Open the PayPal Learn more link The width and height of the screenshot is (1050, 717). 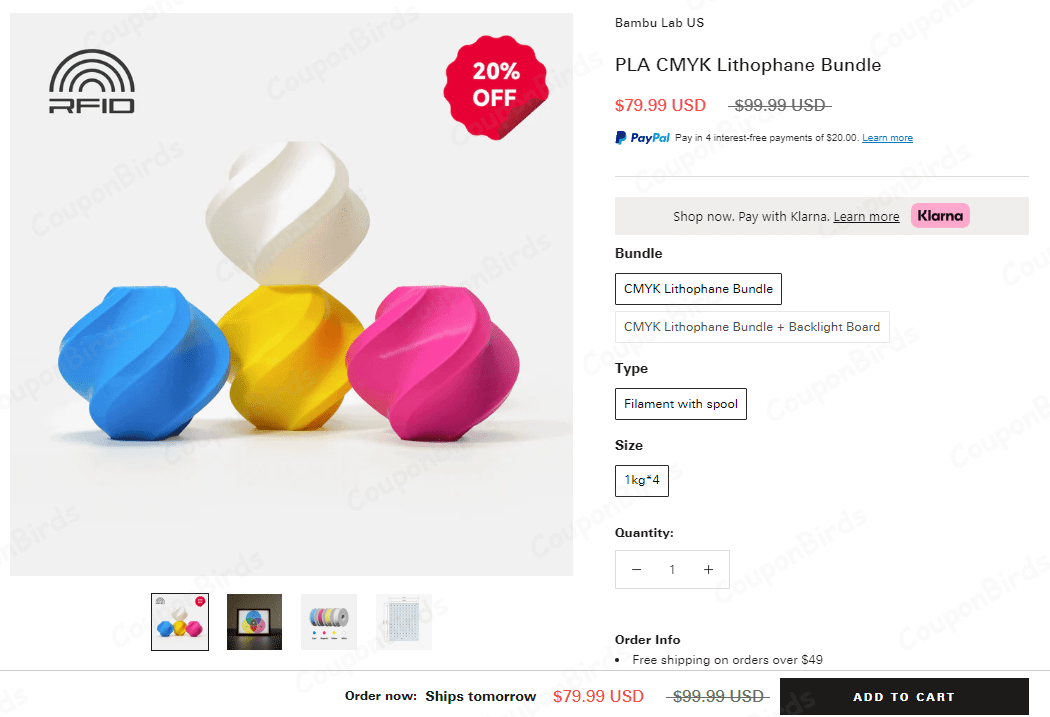point(887,137)
